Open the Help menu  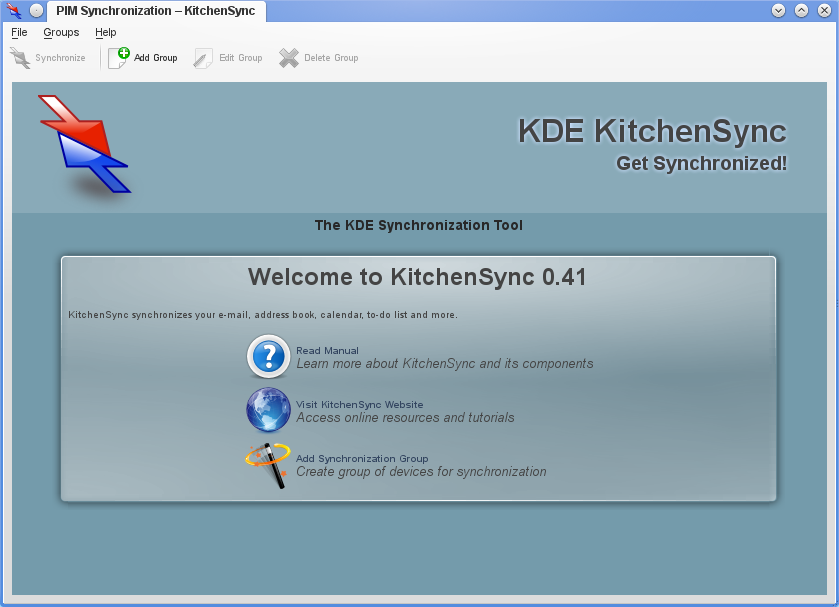[x=105, y=32]
